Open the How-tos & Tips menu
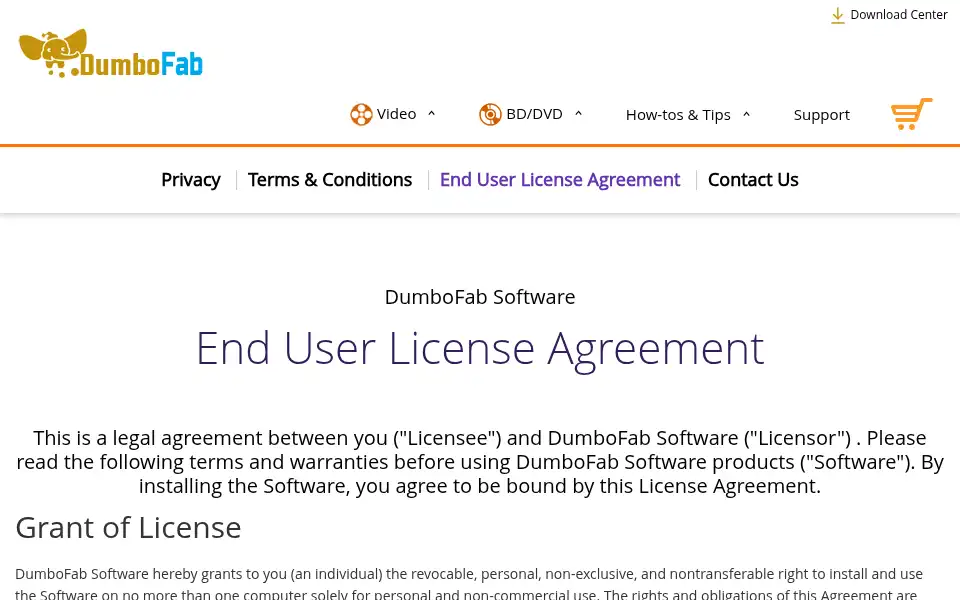The width and height of the screenshot is (960, 600). click(678, 115)
